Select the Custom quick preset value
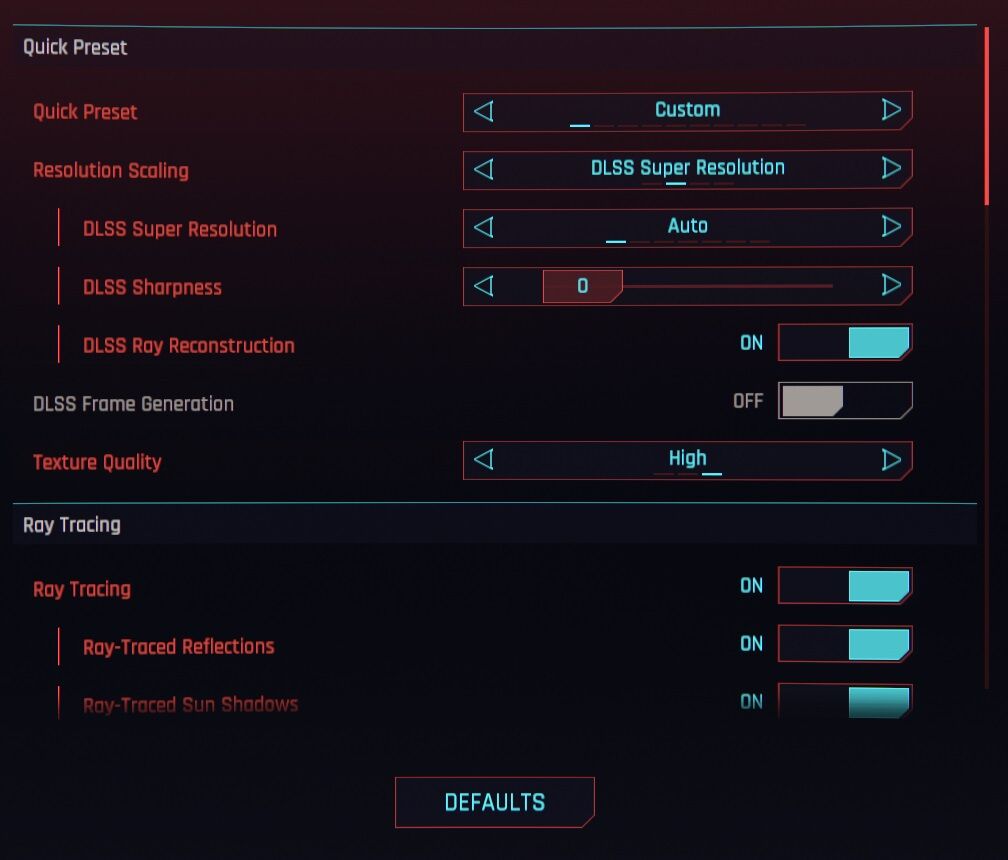 coord(687,110)
